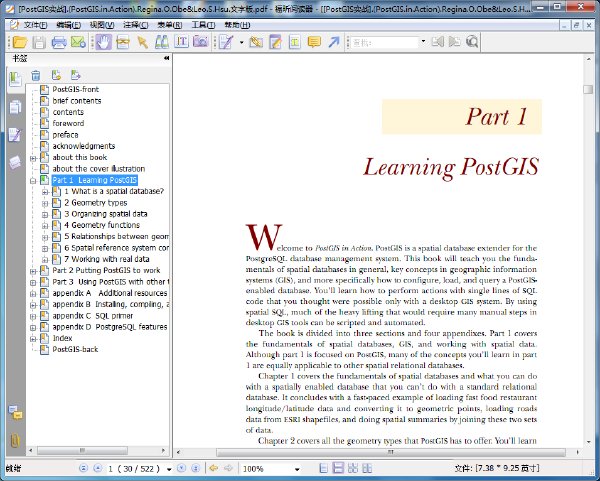Open the 注释(C) menu
This screenshot has height=481, width=600.
click(135, 25)
